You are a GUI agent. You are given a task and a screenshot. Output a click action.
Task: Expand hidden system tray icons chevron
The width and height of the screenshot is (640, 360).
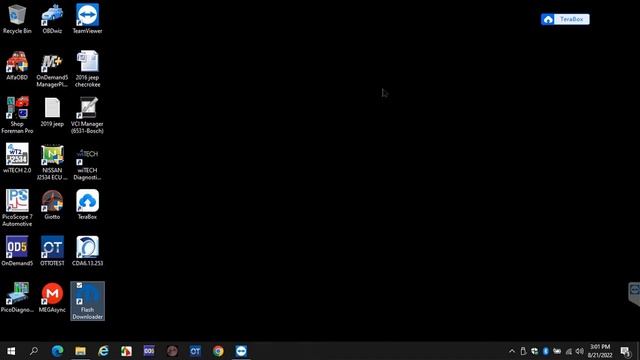512,351
